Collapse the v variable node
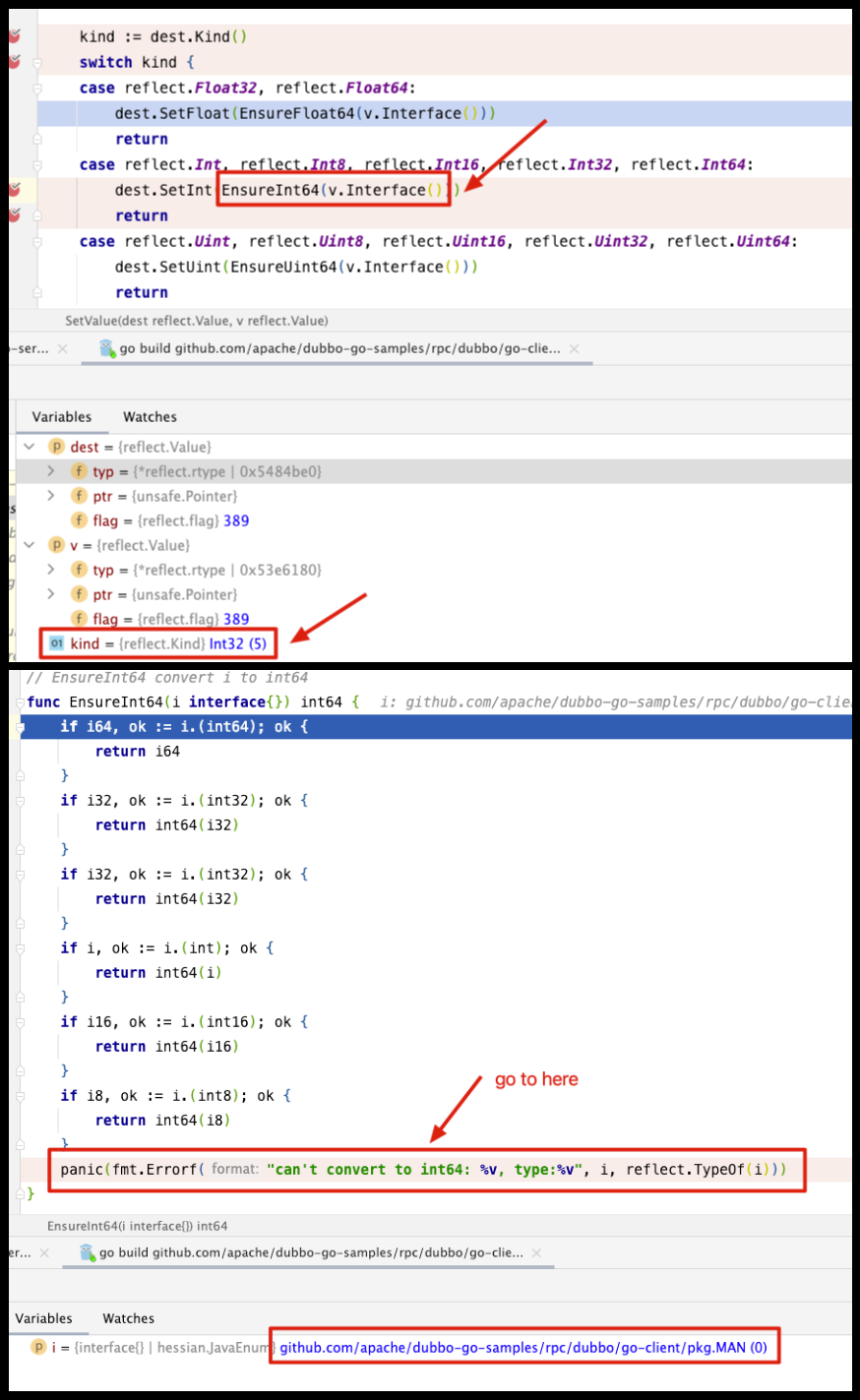 point(30,545)
